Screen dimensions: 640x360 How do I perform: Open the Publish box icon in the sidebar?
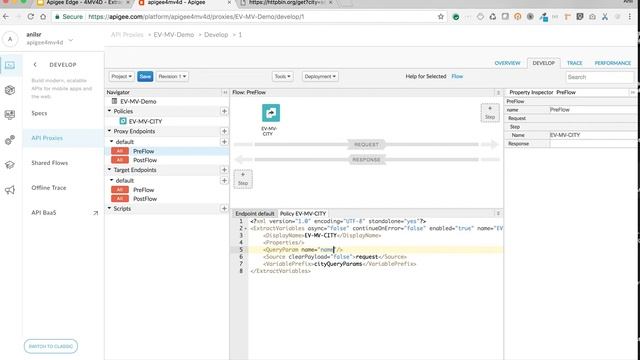click(10, 90)
